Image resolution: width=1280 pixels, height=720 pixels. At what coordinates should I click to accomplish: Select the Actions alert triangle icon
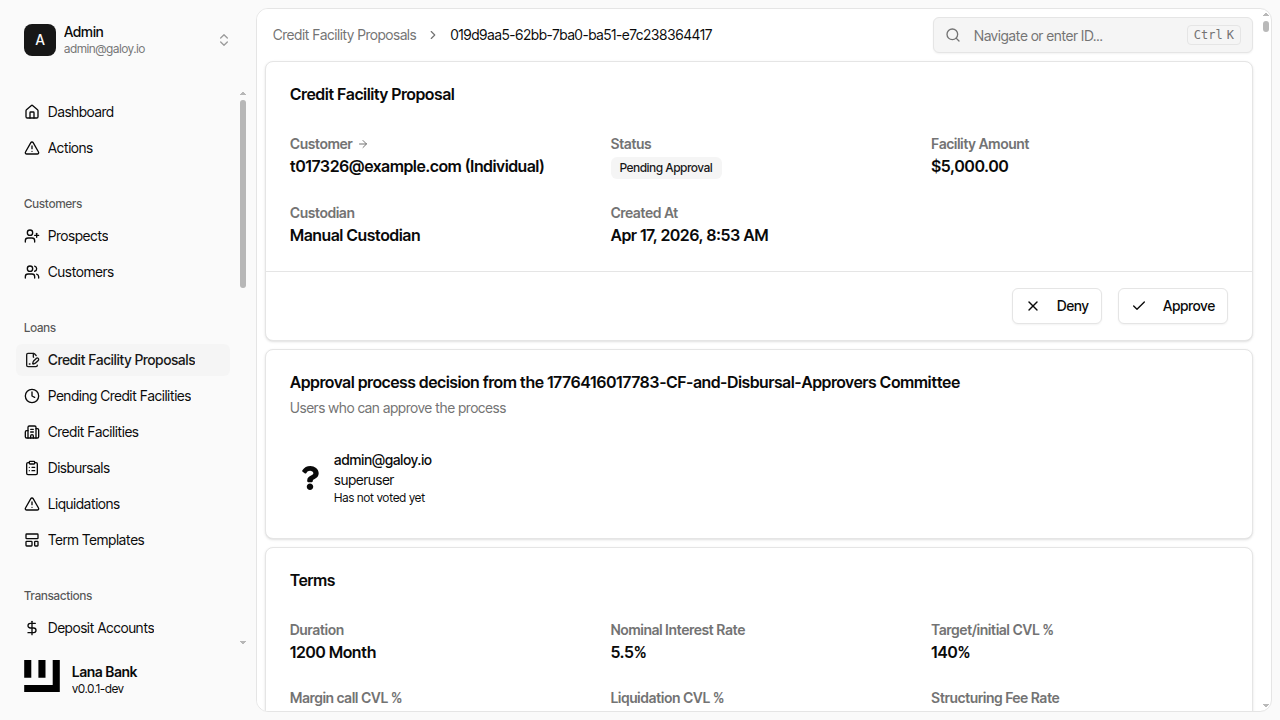(31, 147)
